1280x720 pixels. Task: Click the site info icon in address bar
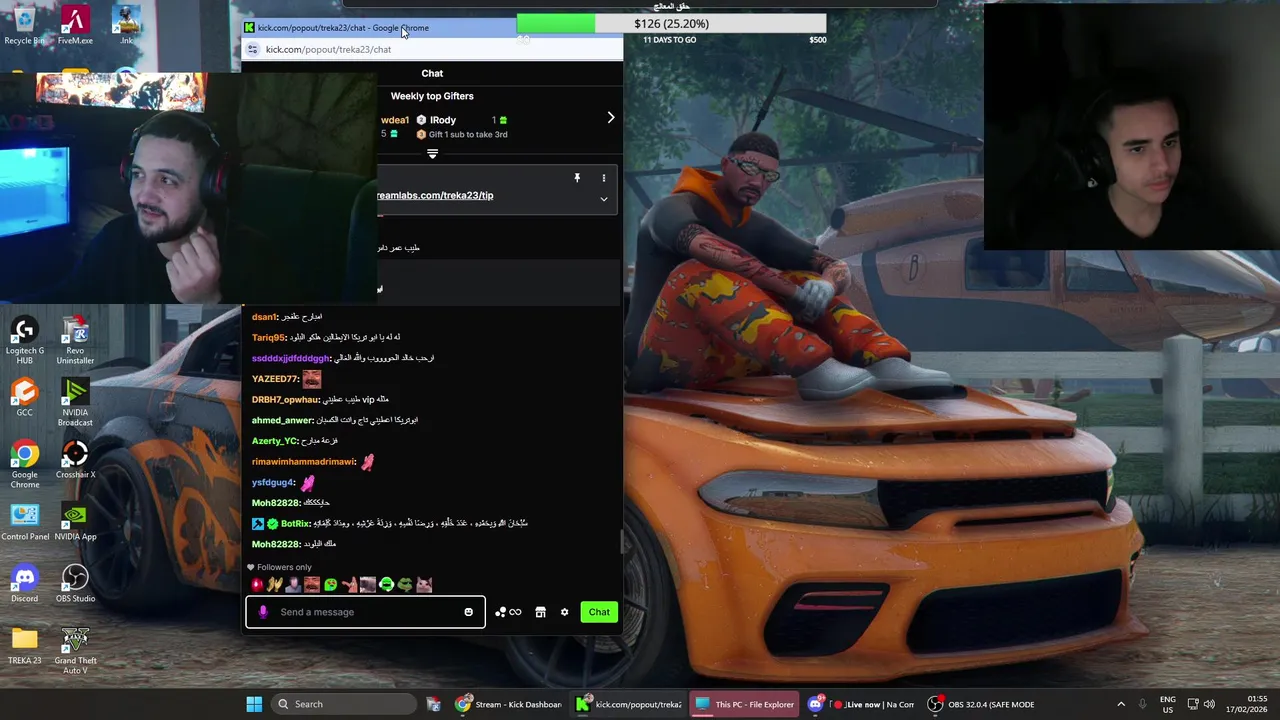[252, 49]
